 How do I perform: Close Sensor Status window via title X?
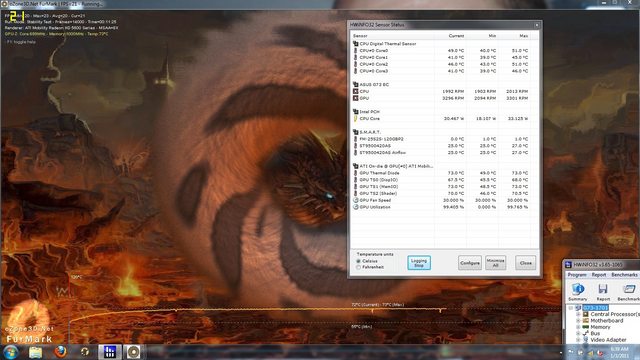tap(537, 25)
